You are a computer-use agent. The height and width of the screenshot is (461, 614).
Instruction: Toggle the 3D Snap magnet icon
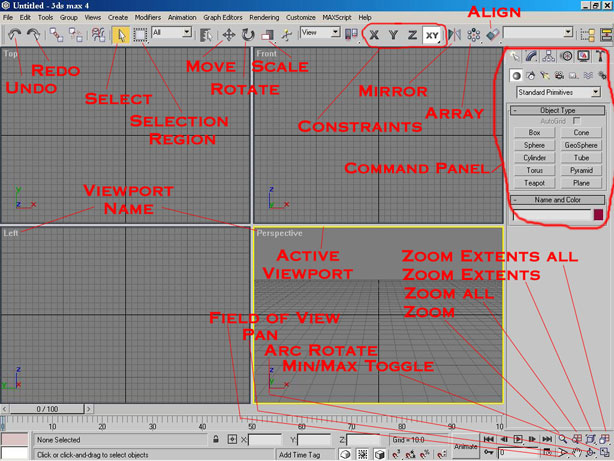[x=395, y=454]
